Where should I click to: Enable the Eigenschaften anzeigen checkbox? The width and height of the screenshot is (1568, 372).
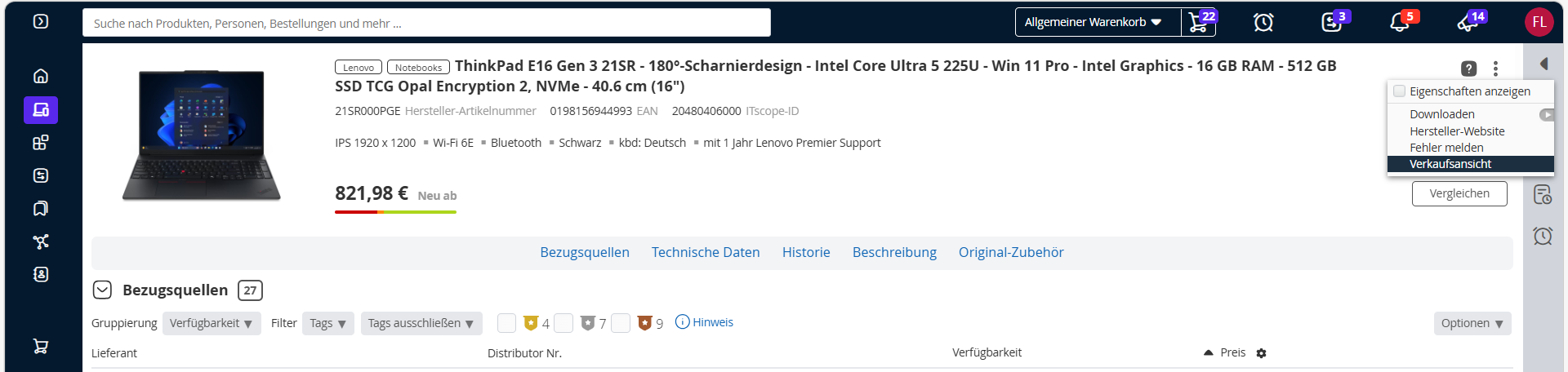(1400, 91)
